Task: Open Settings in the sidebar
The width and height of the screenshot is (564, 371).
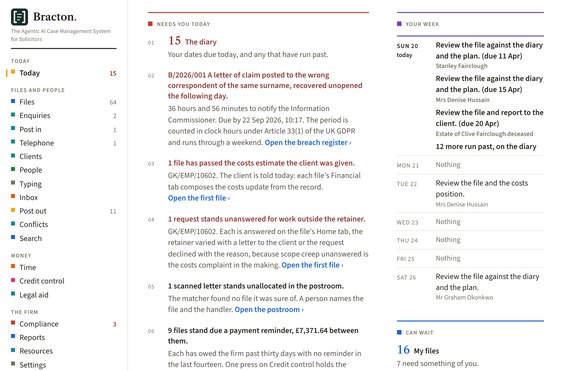Action: click(32, 365)
